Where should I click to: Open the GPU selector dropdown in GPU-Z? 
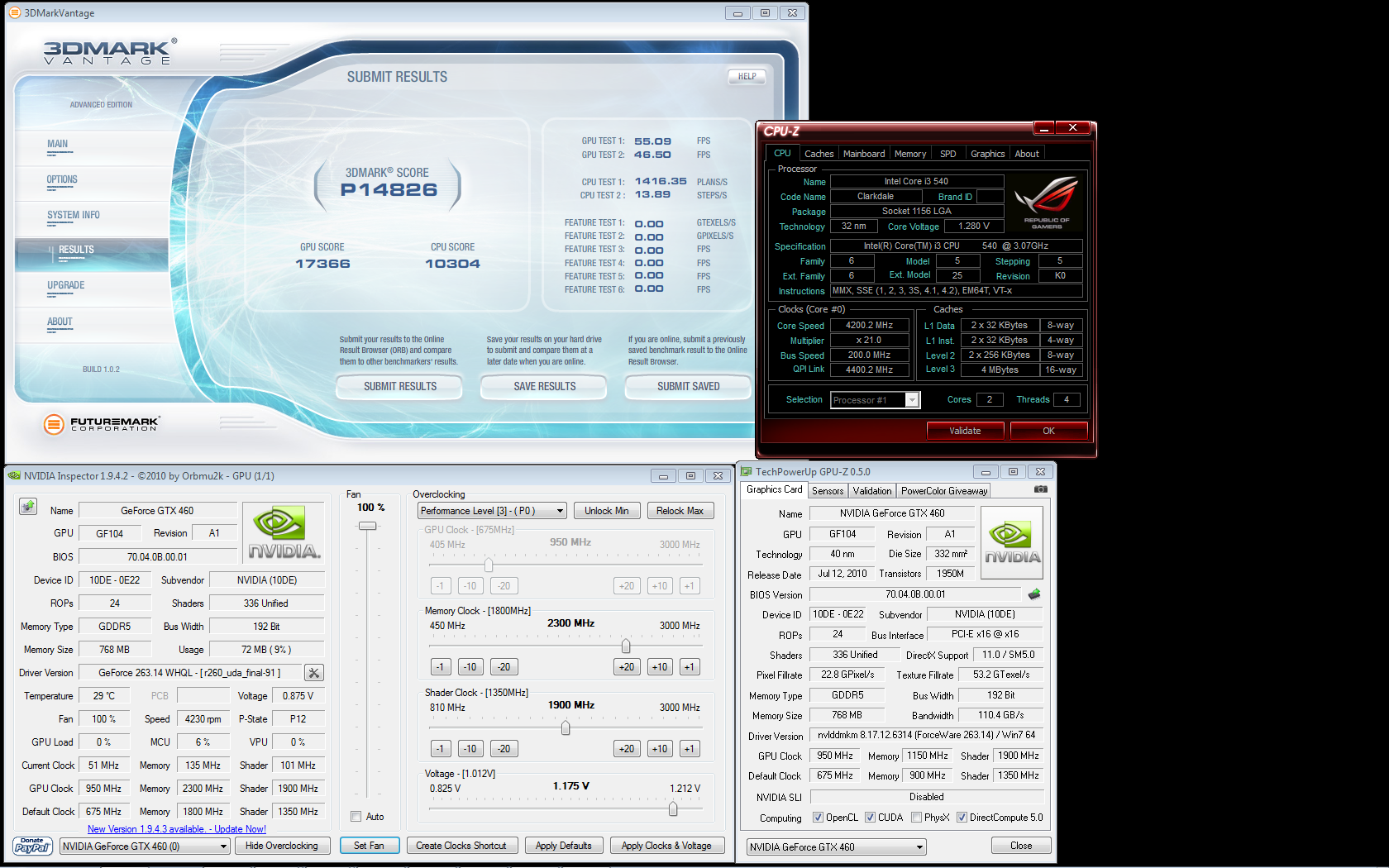(x=836, y=847)
